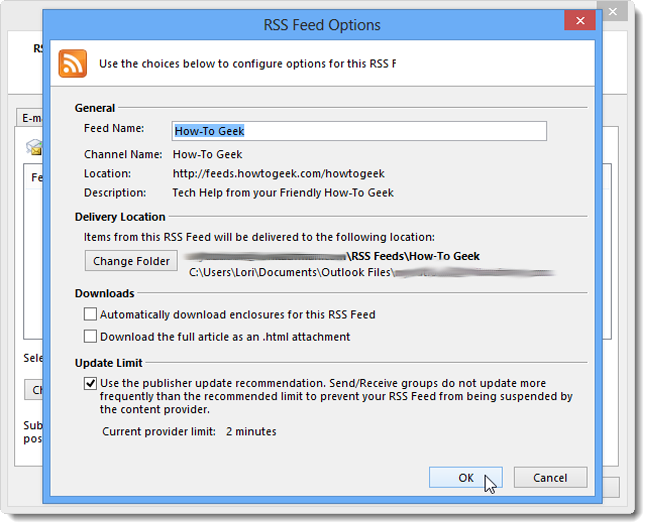
Task: Click the Feed Name input field
Action: [359, 131]
